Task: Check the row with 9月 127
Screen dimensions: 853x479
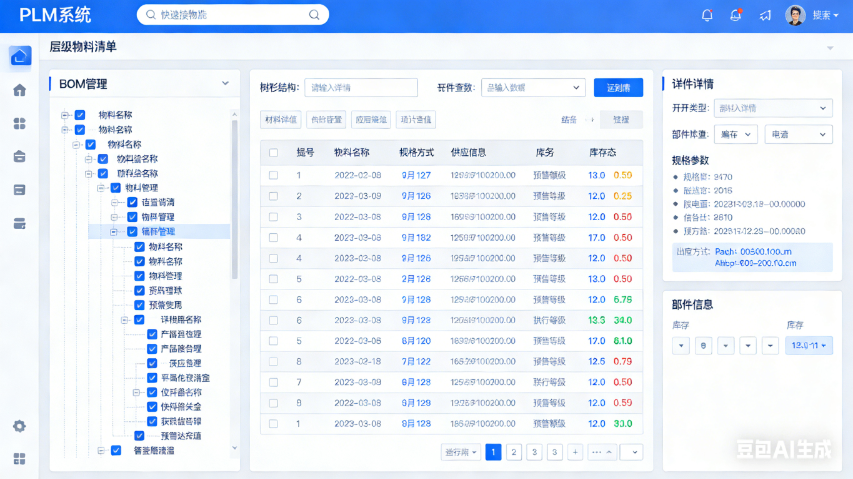Action: click(x=274, y=175)
